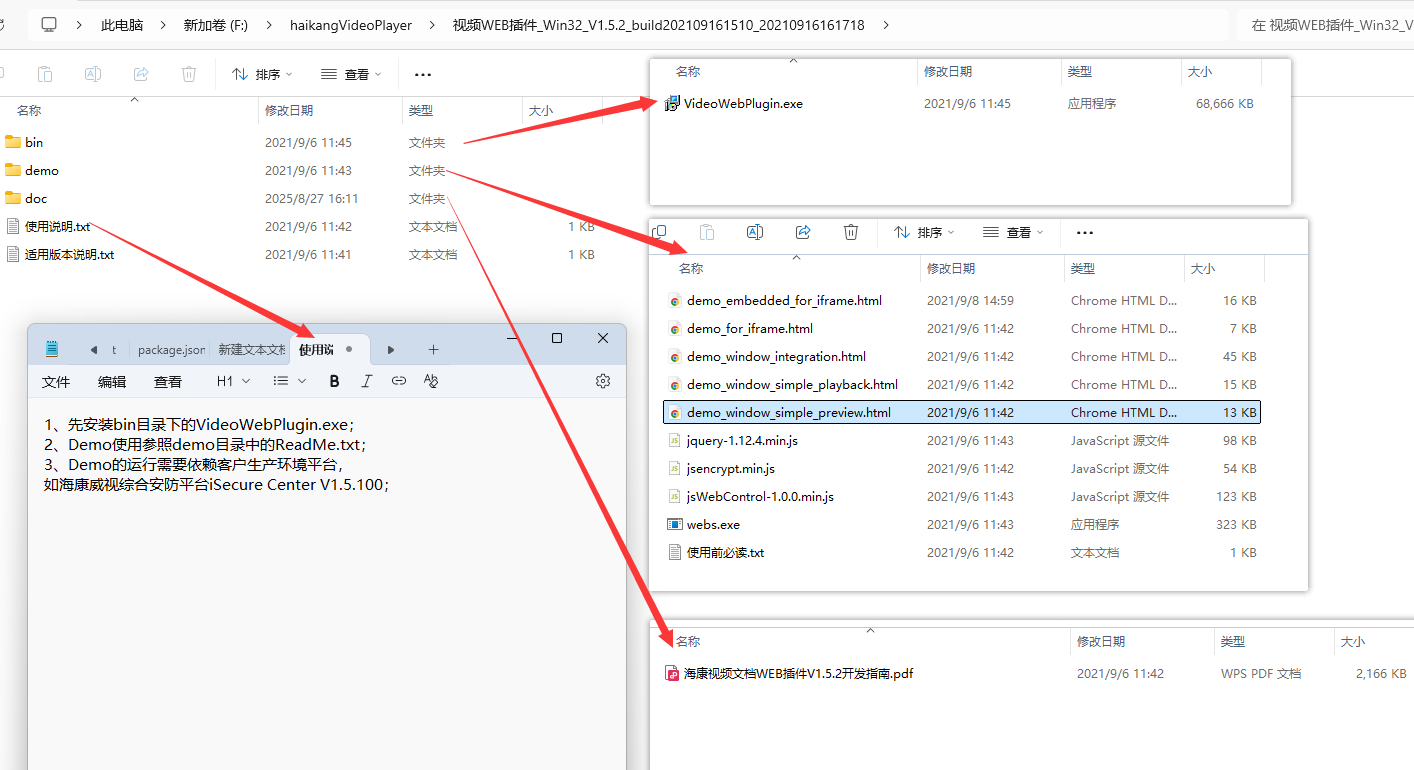1414x770 pixels.
Task: Click the rename icon in the haikangVideoPlayer window toolbar
Action: coord(92,74)
